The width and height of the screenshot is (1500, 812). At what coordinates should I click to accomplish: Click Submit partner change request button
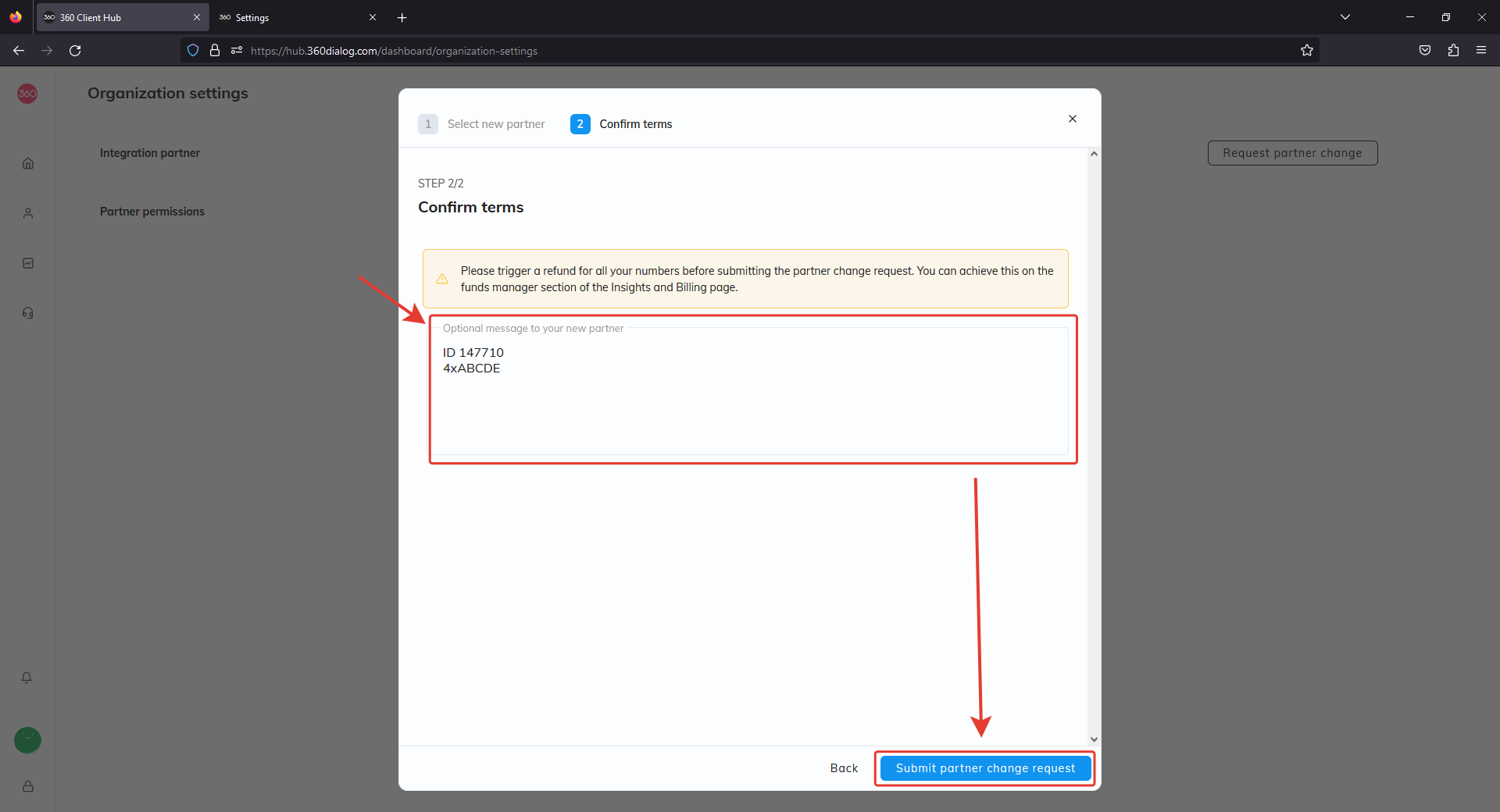point(985,768)
